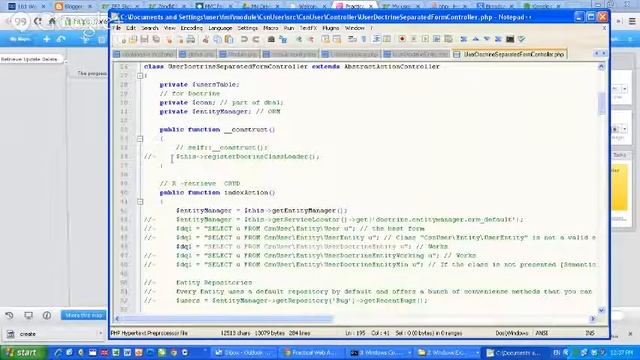Play back the recorded macro

coord(425,39)
